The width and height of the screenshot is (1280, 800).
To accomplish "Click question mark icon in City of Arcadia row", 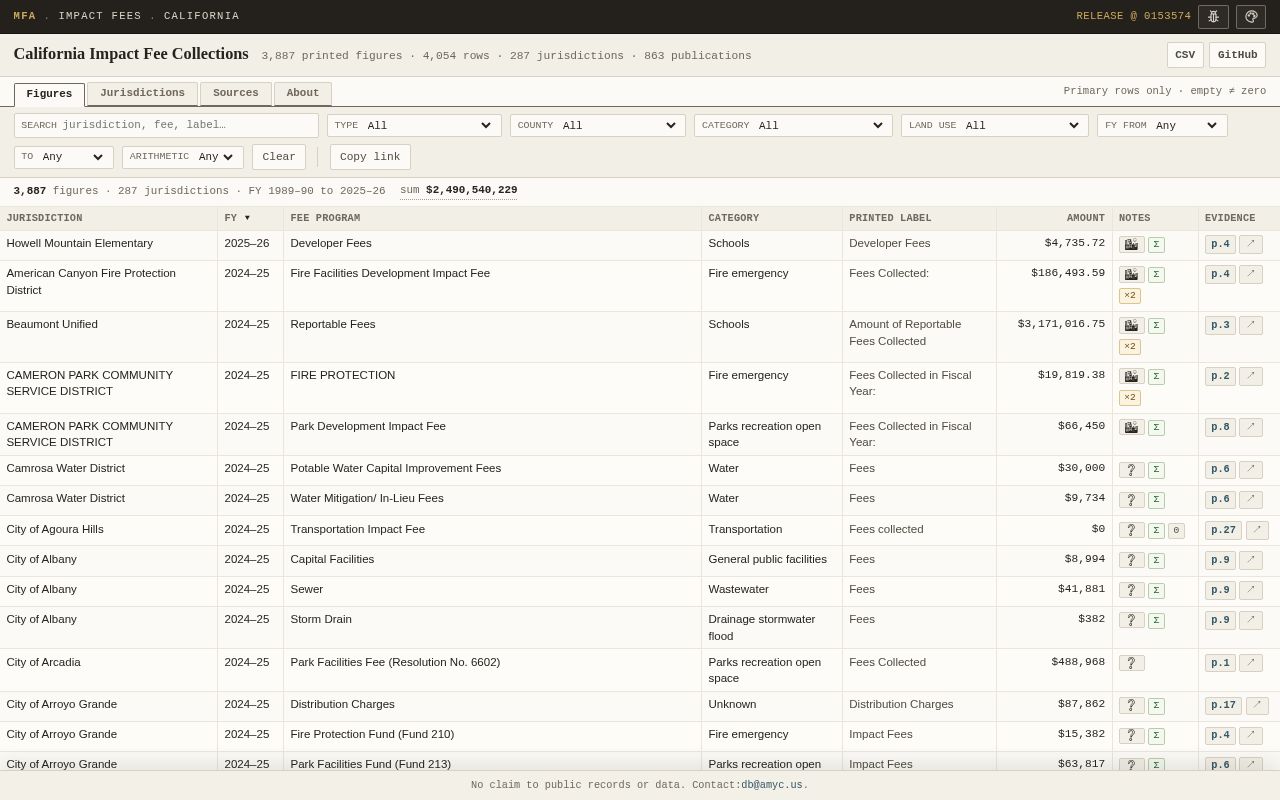I will [x=1132, y=663].
